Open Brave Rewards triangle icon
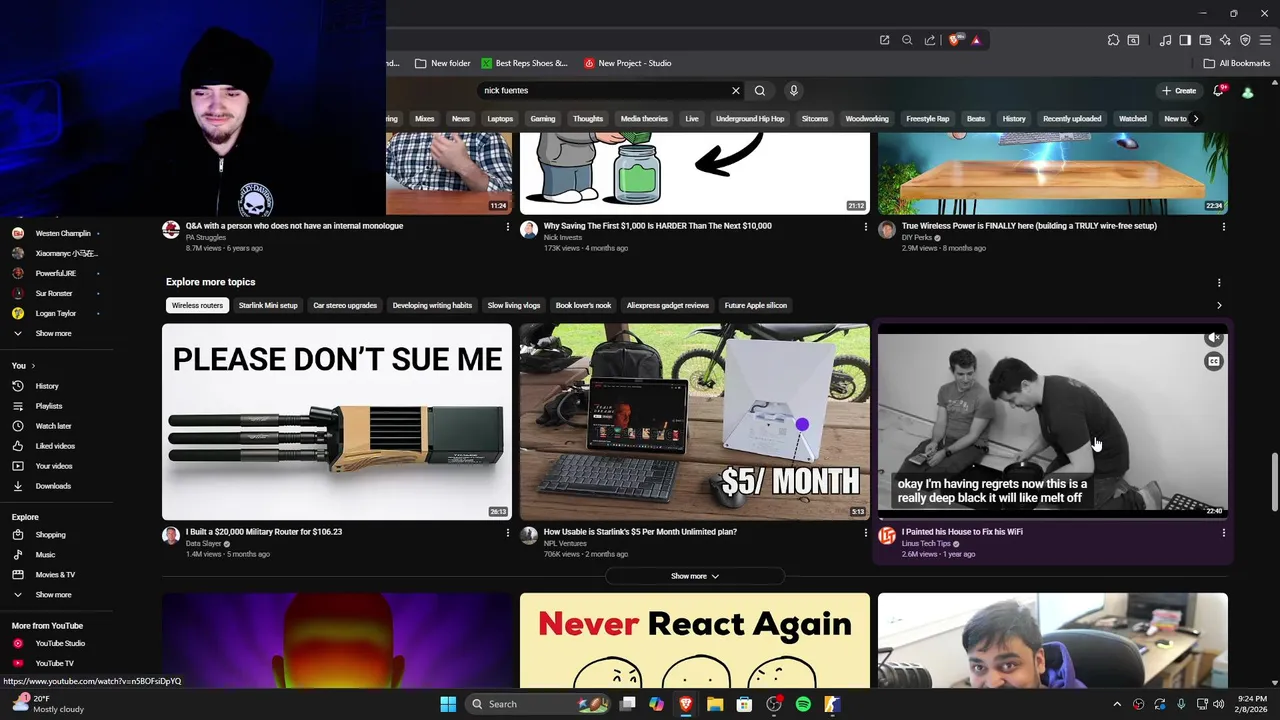 tap(976, 40)
